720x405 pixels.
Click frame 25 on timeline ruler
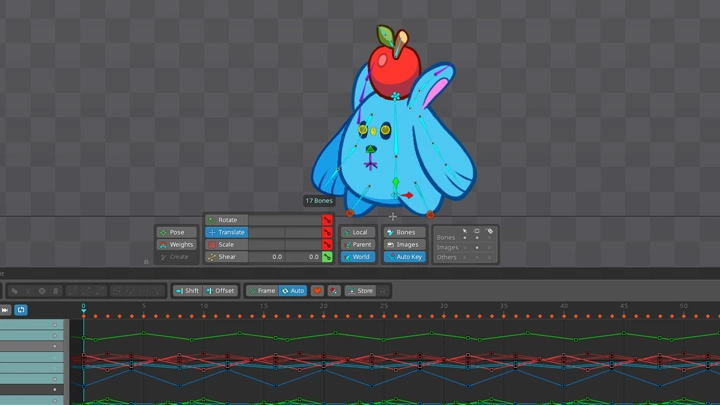click(384, 306)
